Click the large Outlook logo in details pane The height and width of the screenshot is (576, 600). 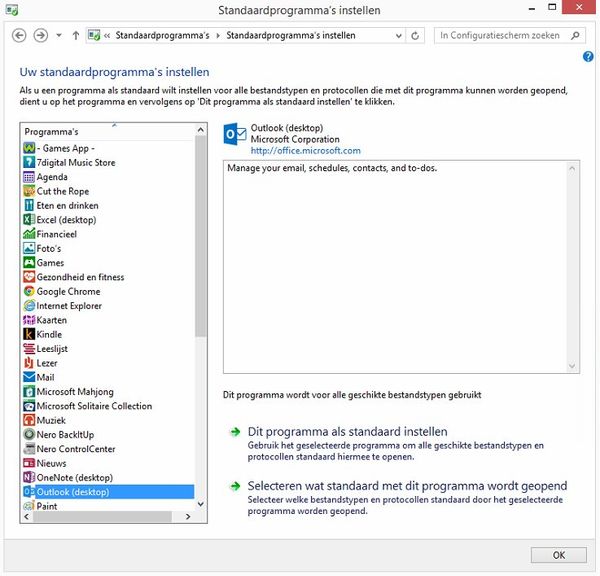[235, 134]
